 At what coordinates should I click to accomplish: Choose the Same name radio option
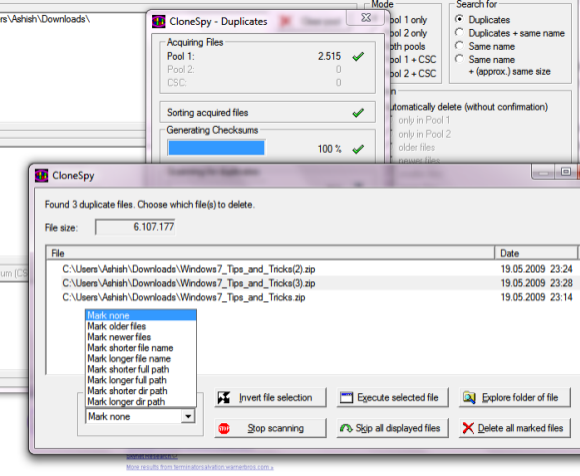pos(459,46)
